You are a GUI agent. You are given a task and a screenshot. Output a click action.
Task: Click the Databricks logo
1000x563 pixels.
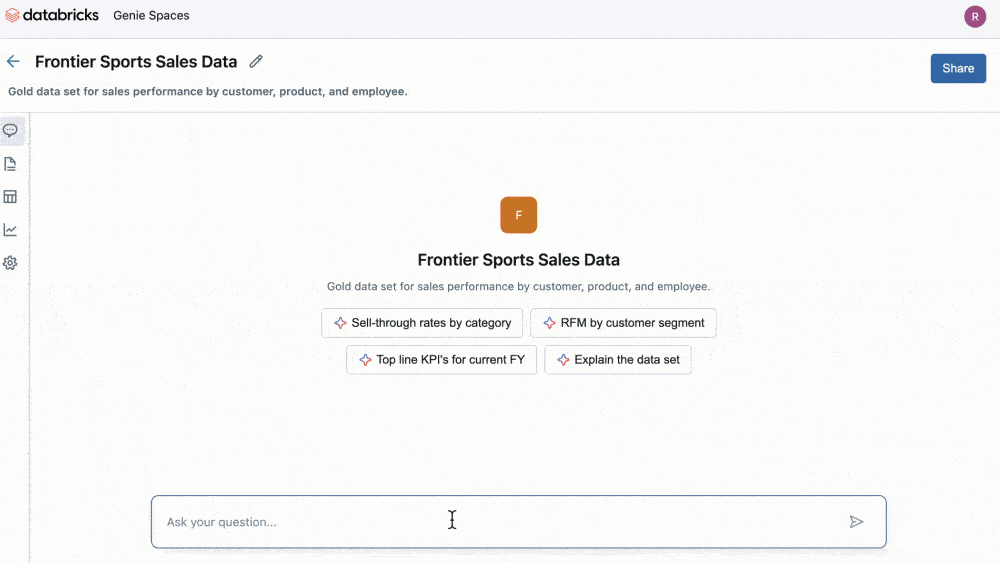(52, 15)
